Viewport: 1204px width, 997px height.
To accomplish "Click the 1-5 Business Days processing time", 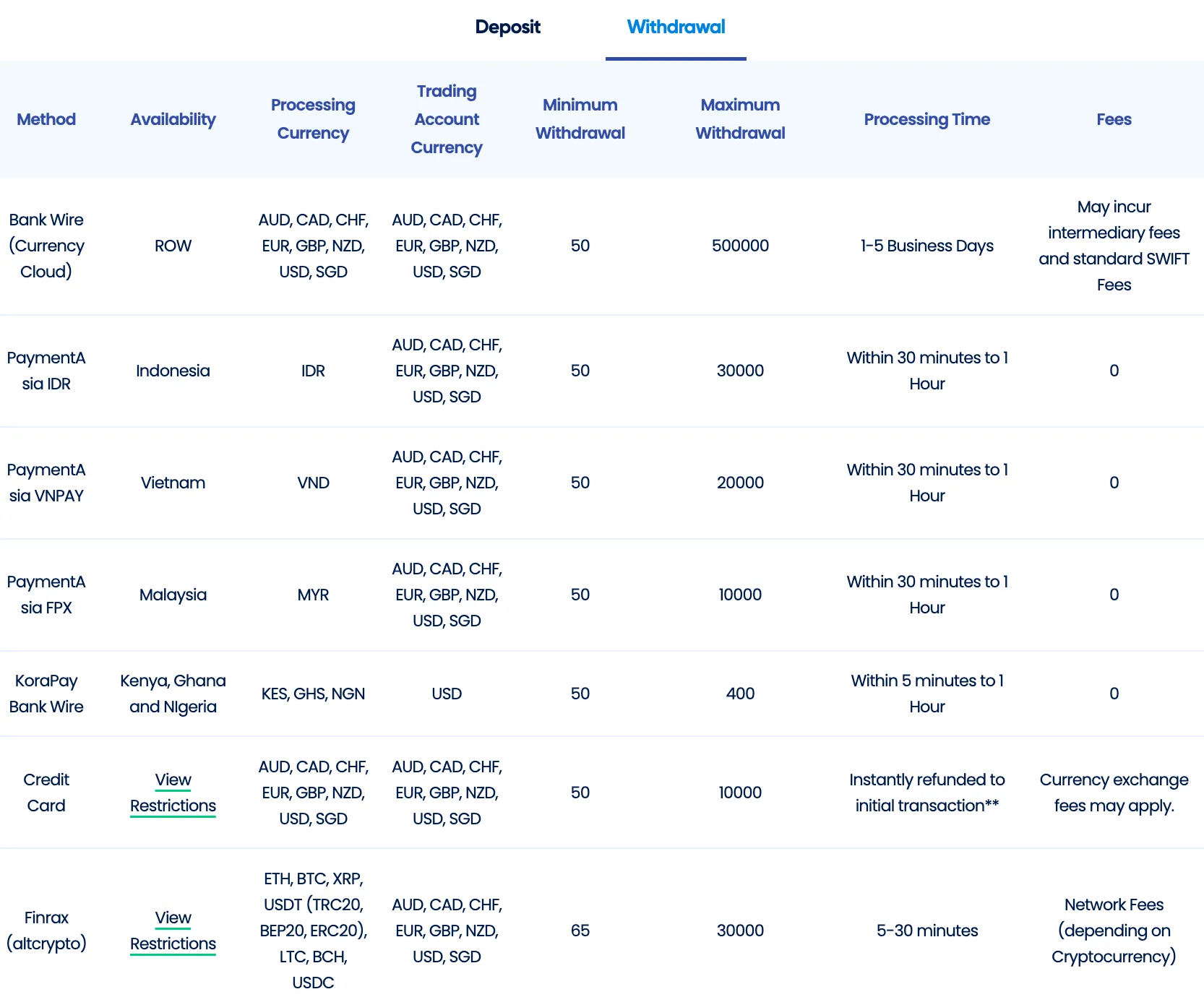I will click(x=927, y=246).
